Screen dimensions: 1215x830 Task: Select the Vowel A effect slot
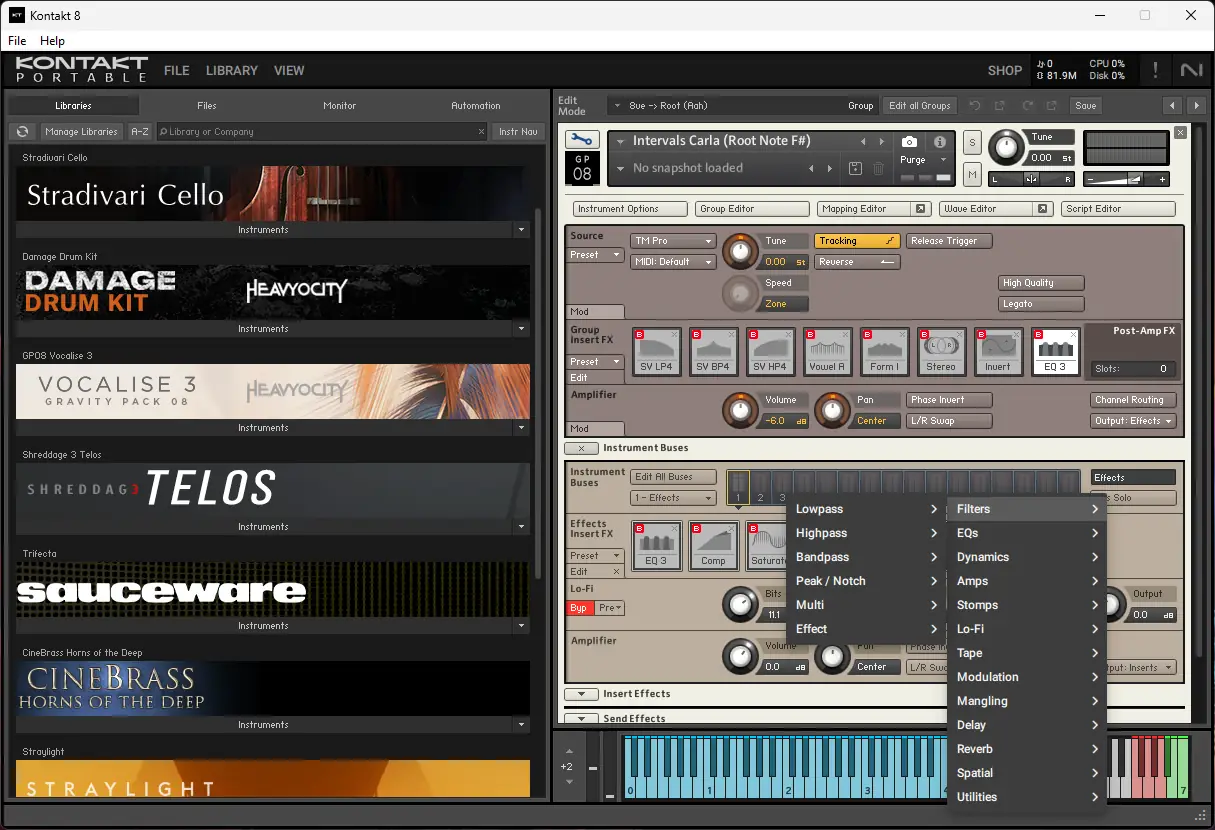click(827, 351)
